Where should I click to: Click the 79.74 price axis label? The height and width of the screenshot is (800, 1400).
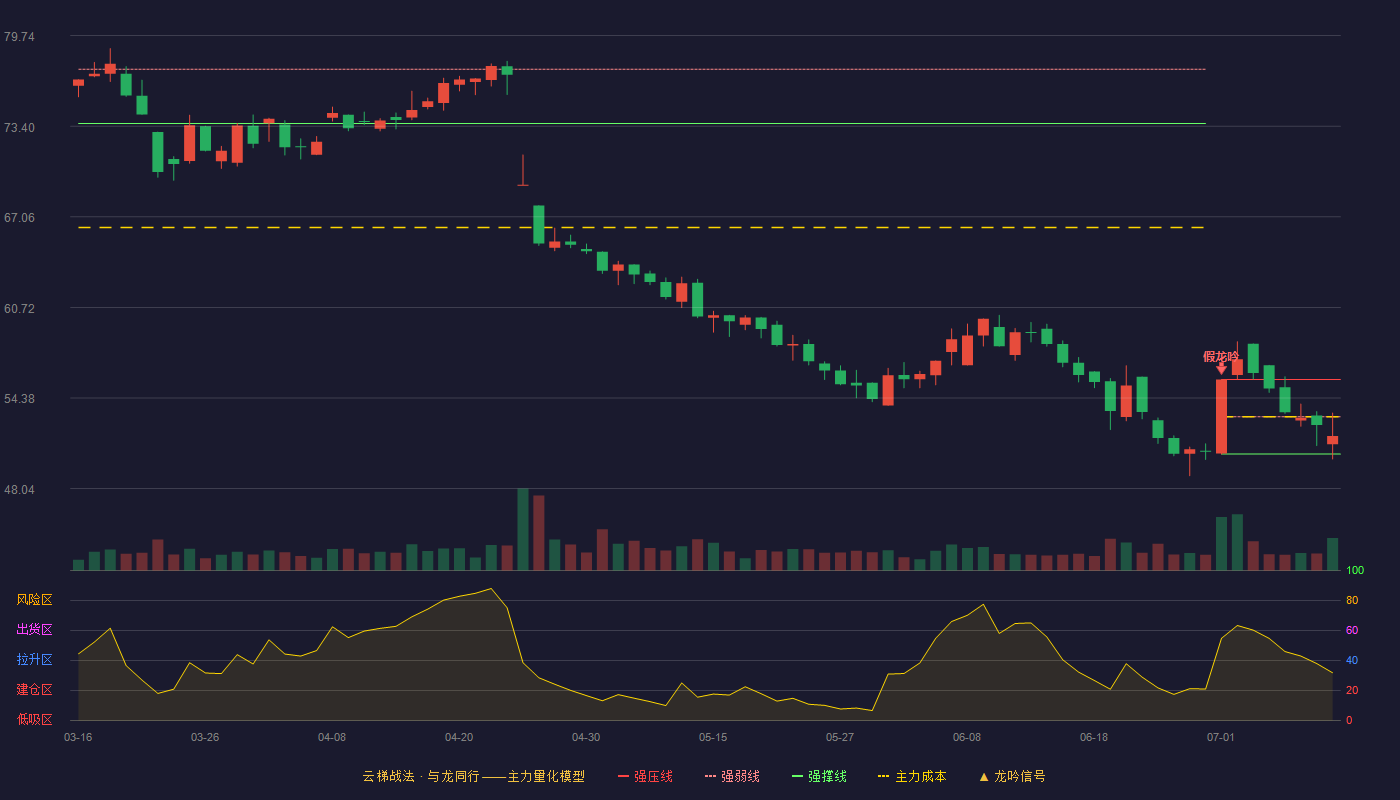tap(19, 37)
